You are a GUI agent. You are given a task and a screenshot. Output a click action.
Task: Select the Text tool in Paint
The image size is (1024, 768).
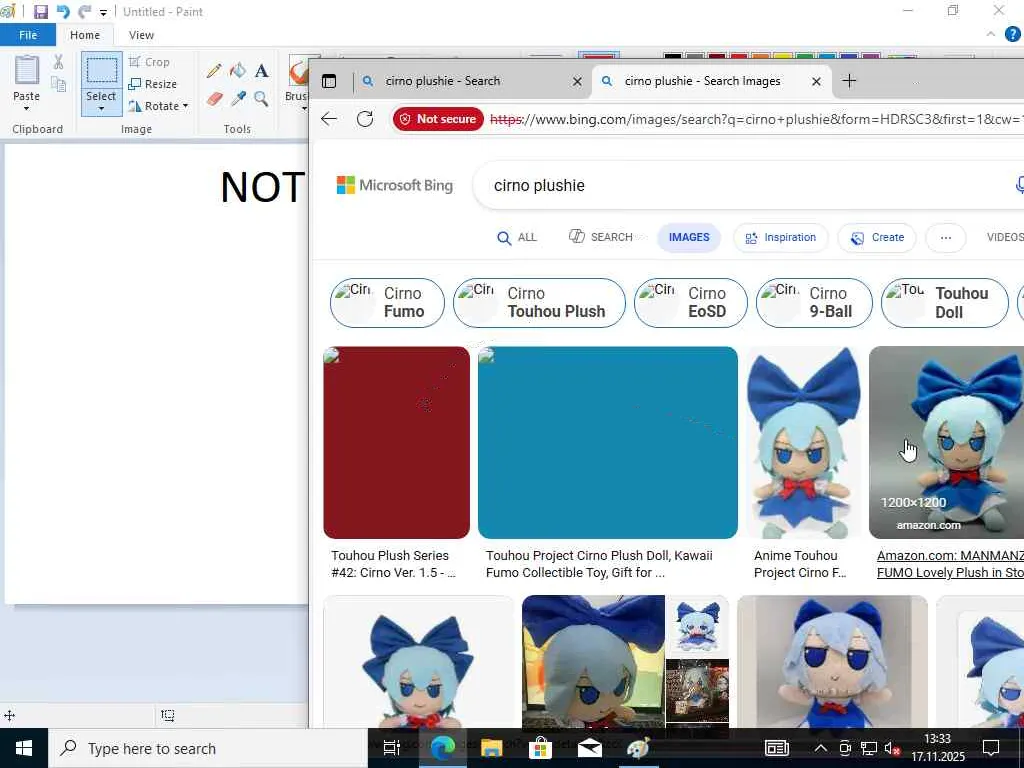pos(262,71)
